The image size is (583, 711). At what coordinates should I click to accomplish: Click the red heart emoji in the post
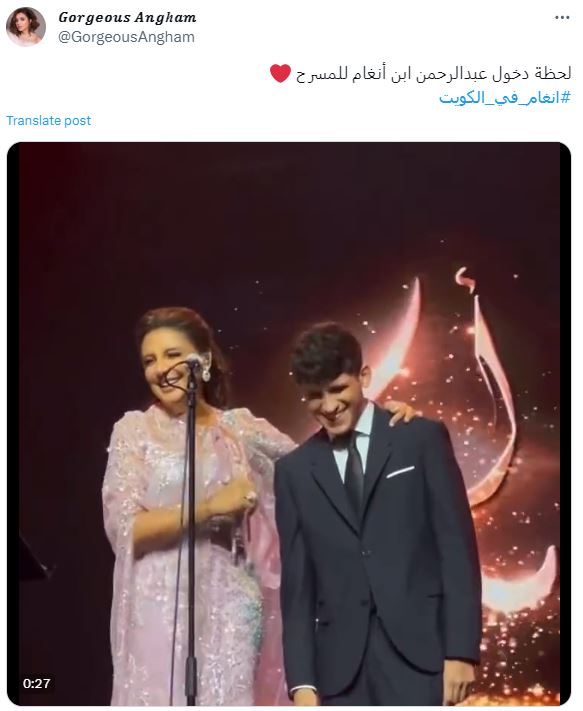[280, 73]
